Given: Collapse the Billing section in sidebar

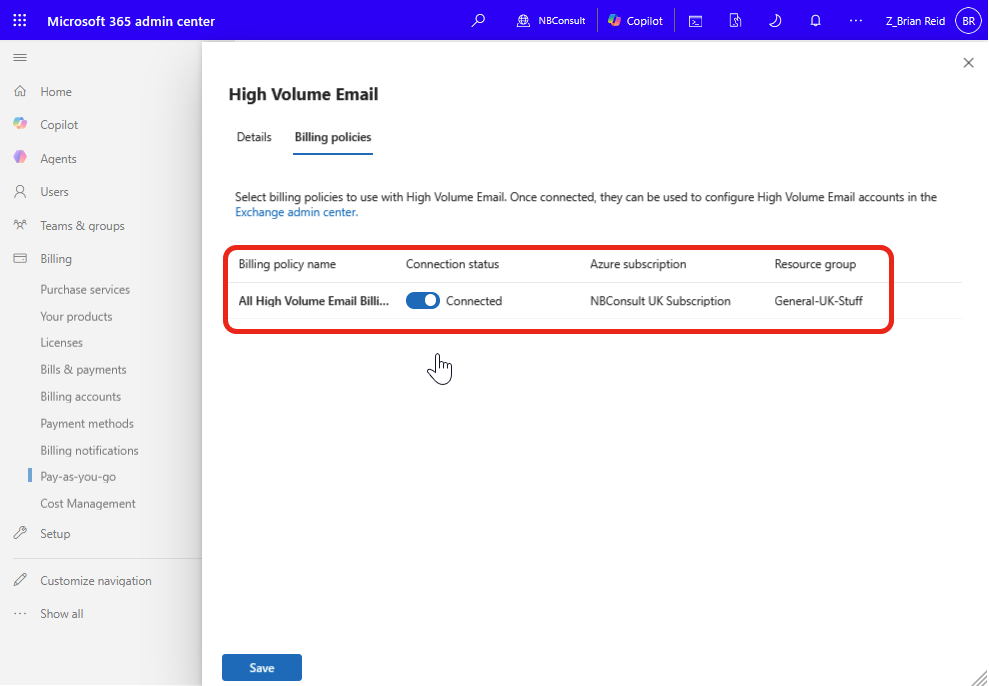Looking at the screenshot, I should click(x=56, y=259).
